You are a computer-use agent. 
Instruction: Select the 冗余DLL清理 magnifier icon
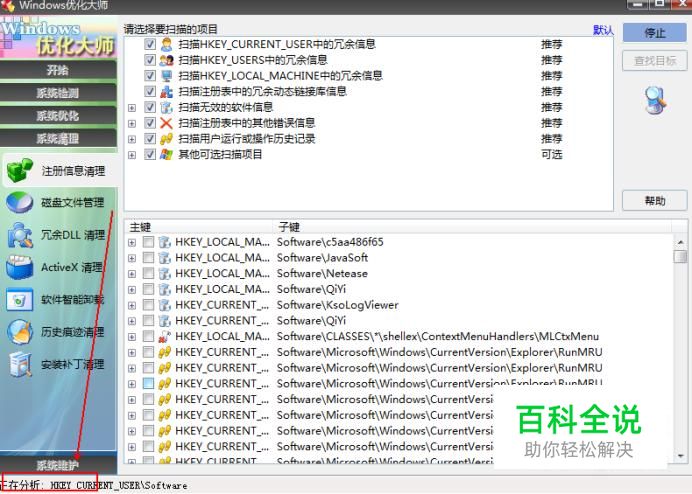(x=20, y=235)
